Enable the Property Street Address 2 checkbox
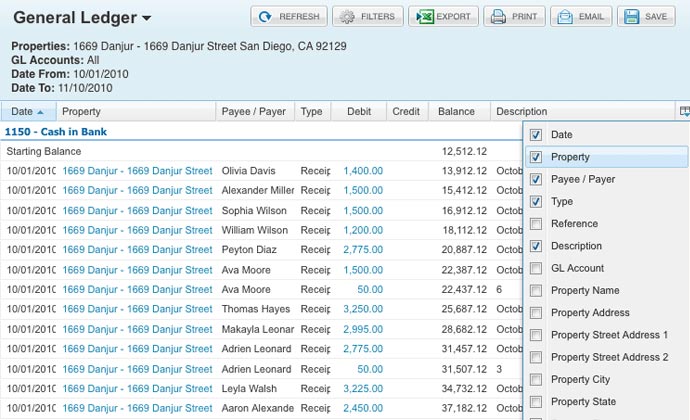This screenshot has width=690, height=420. click(x=536, y=357)
